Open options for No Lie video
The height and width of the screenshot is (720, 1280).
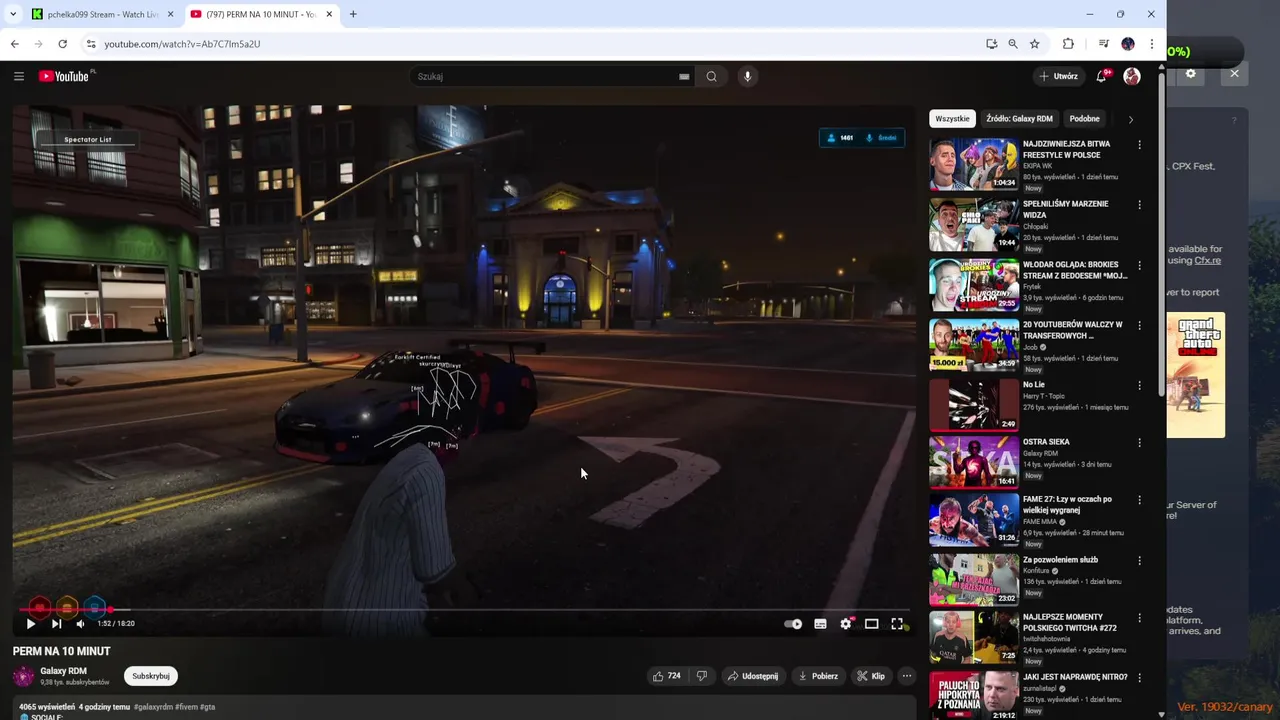tap(1139, 385)
